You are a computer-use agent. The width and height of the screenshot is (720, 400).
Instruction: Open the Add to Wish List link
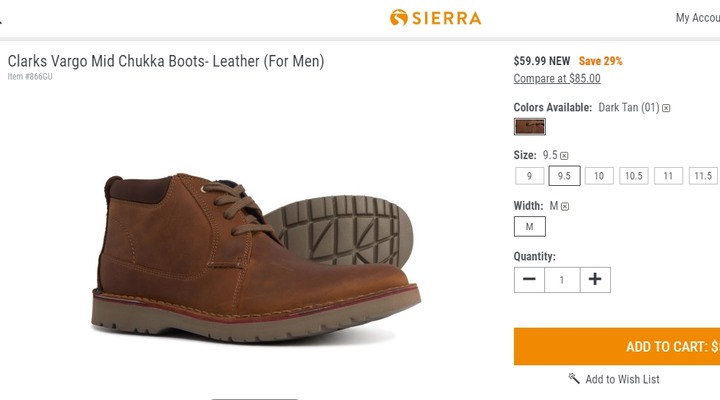(x=622, y=379)
